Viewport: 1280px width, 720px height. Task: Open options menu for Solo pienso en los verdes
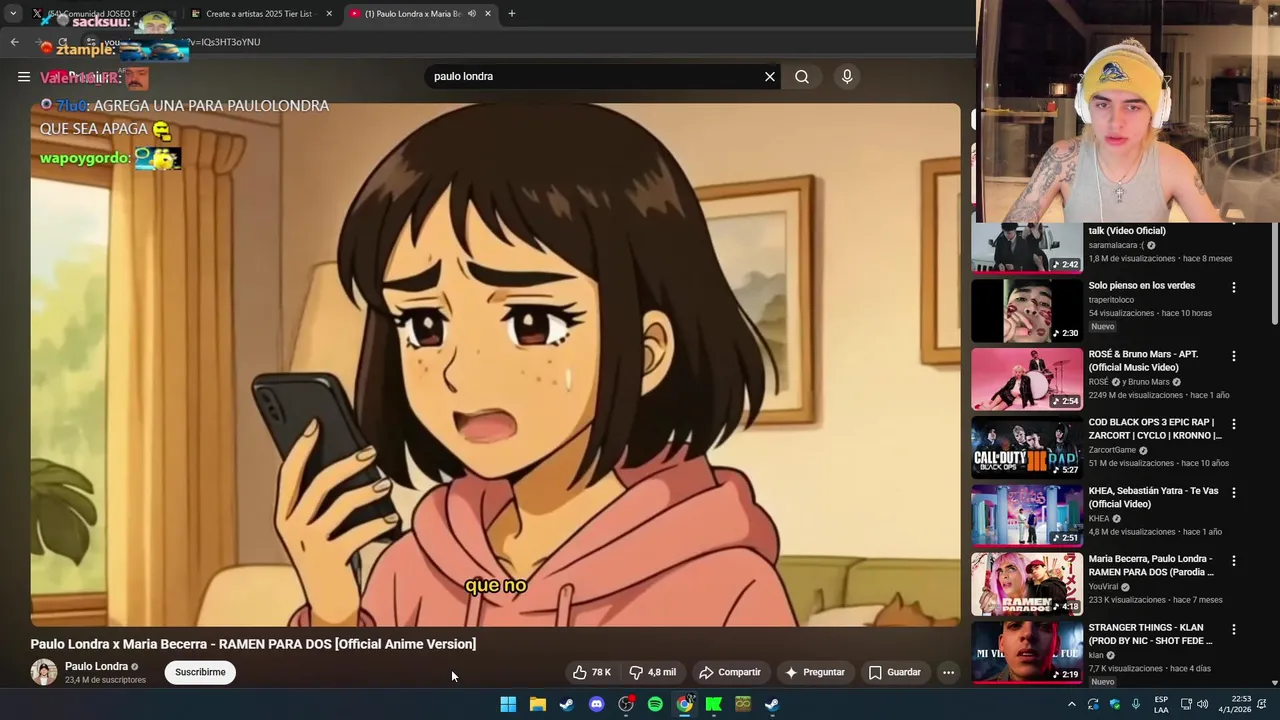1233,287
